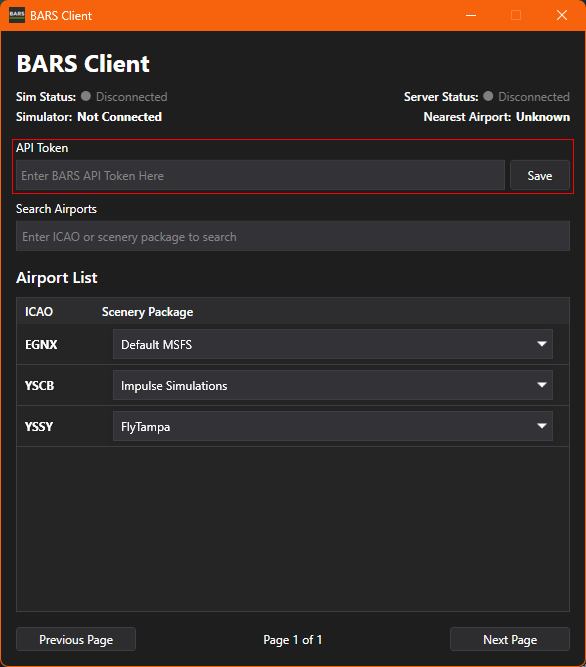The width and height of the screenshot is (586, 667).
Task: Click the Scenery Package column header
Action: [147, 312]
